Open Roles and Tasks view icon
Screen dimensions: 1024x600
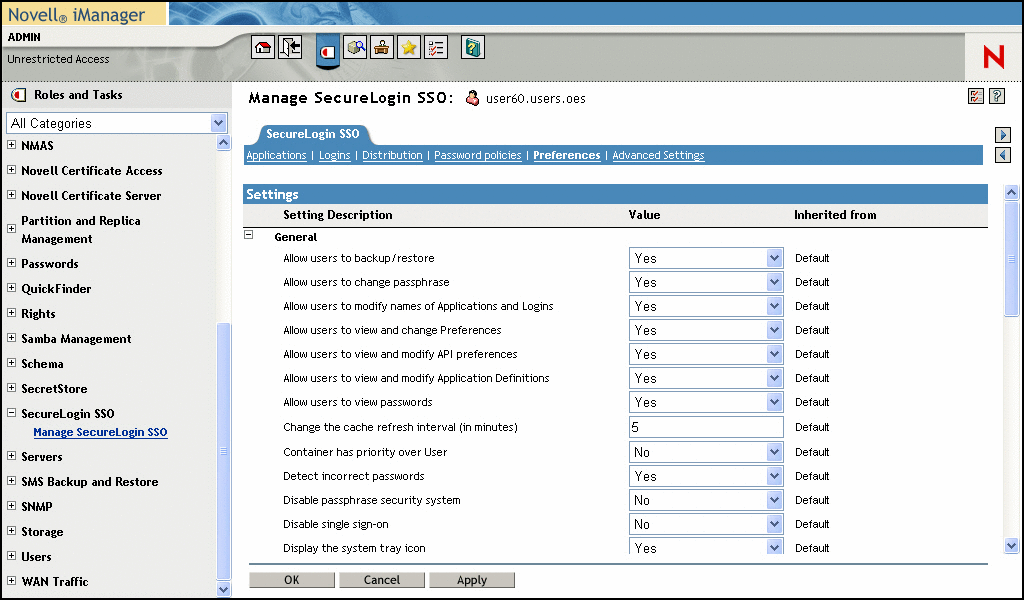[328, 51]
